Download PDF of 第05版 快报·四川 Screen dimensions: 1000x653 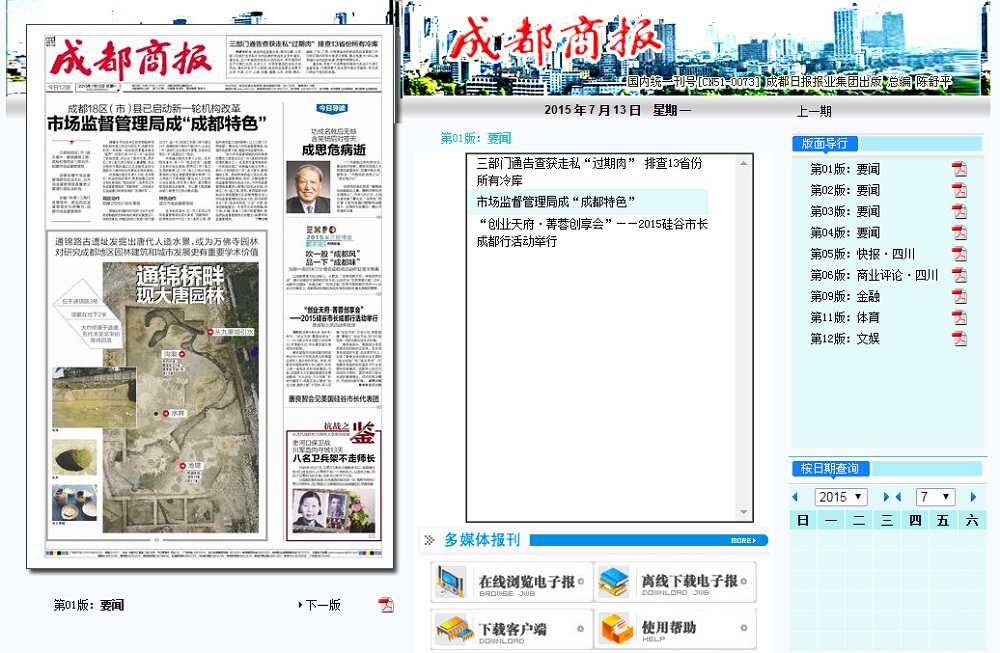click(959, 254)
